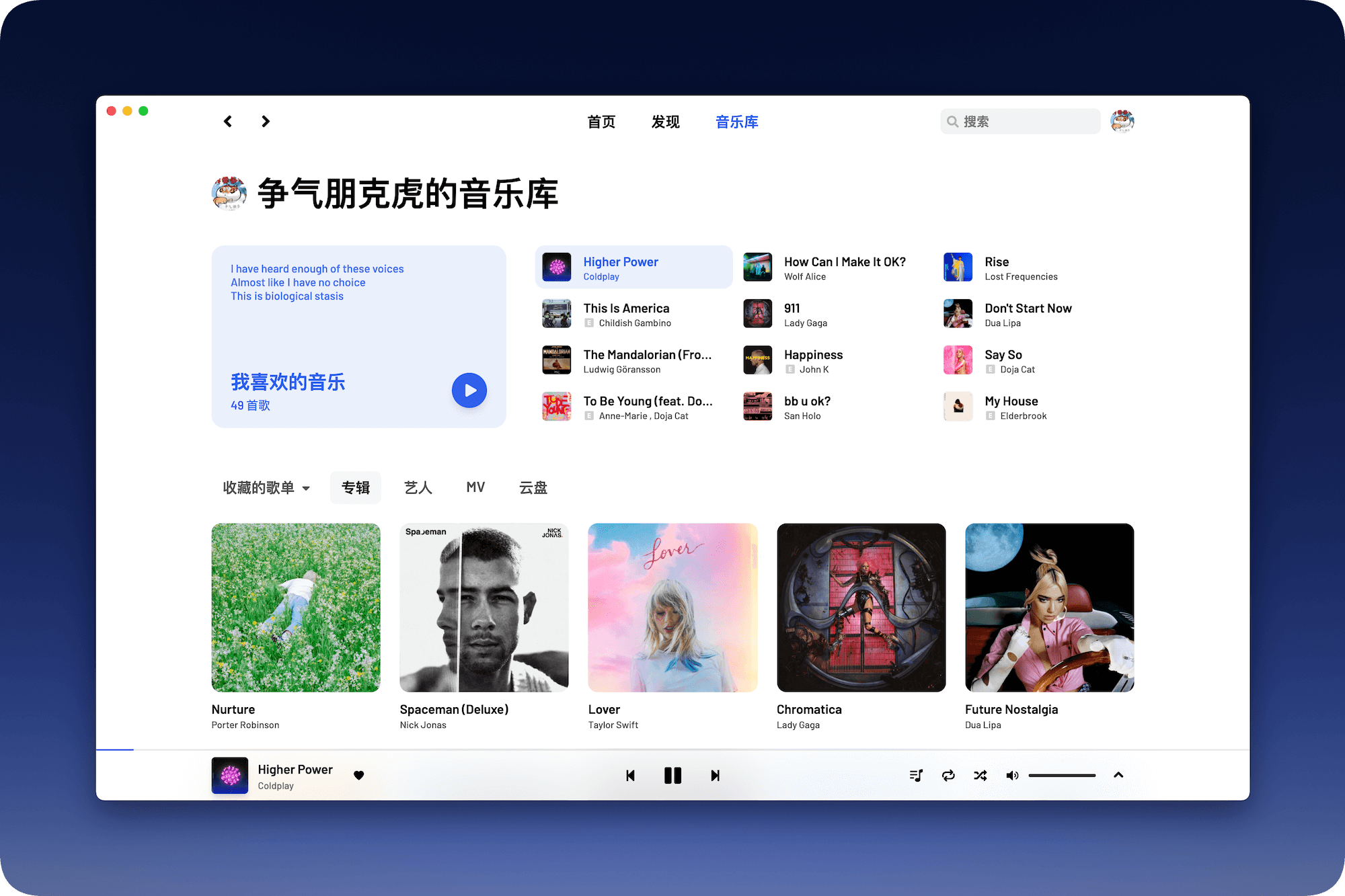Click the pause button to stop playback
1345x896 pixels.
point(672,775)
